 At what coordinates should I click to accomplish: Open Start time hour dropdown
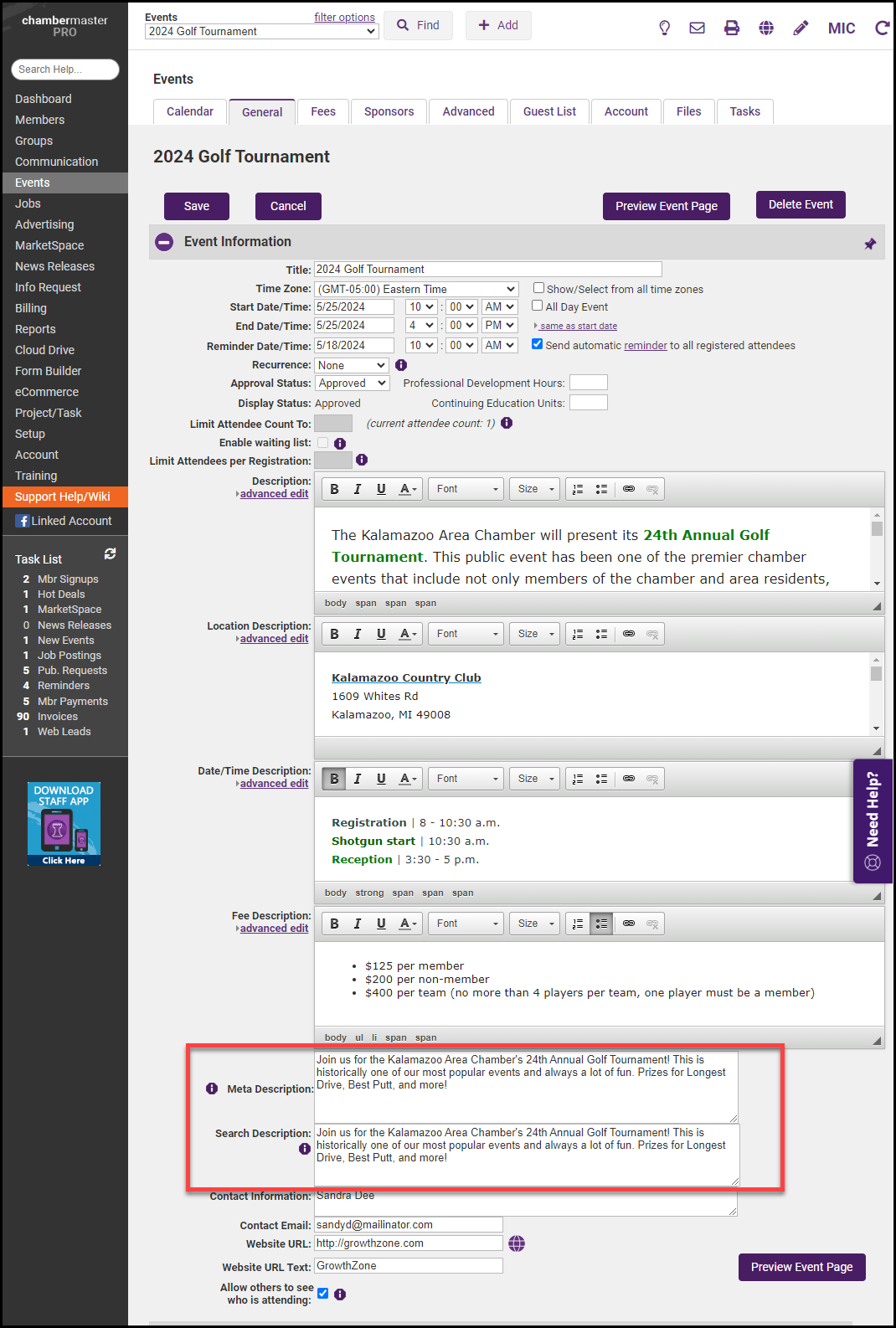click(421, 307)
